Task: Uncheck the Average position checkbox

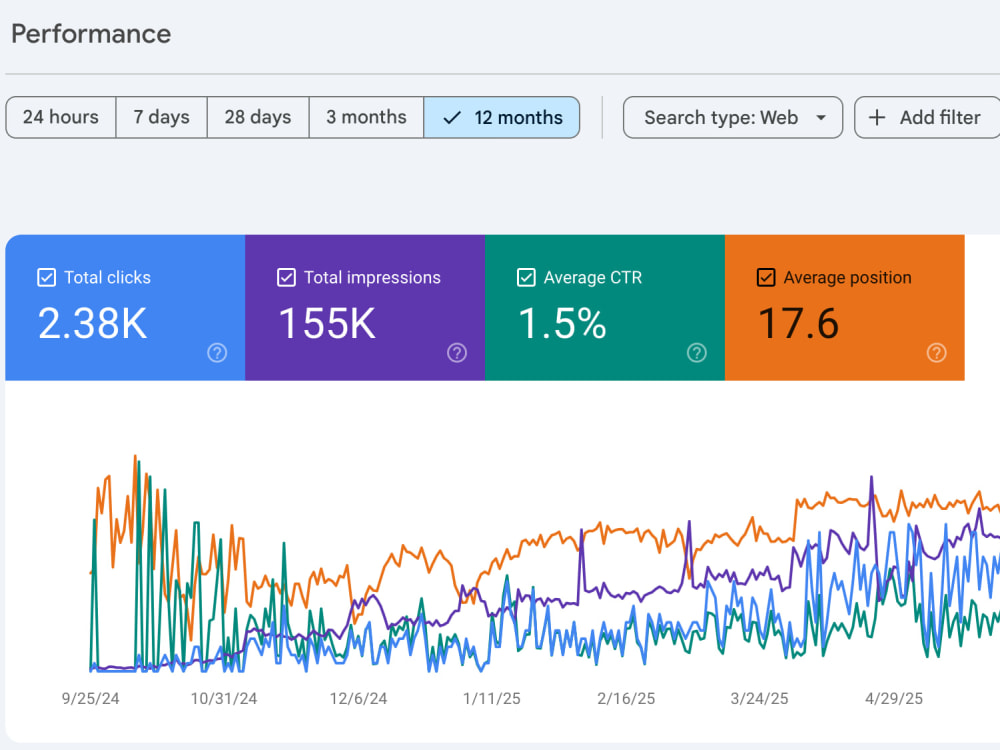Action: coord(766,277)
